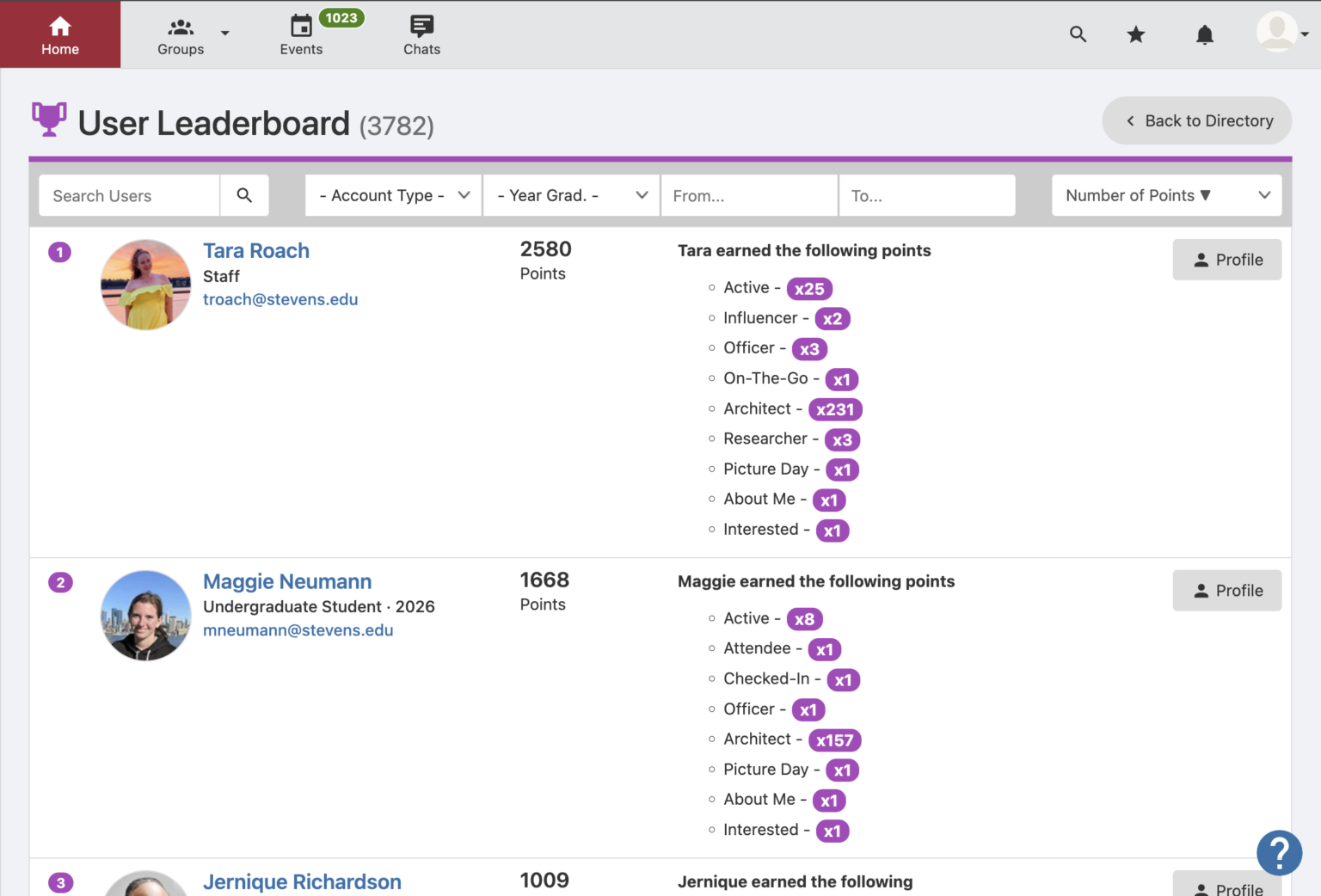
Task: Go to the Home tab
Action: 60,34
